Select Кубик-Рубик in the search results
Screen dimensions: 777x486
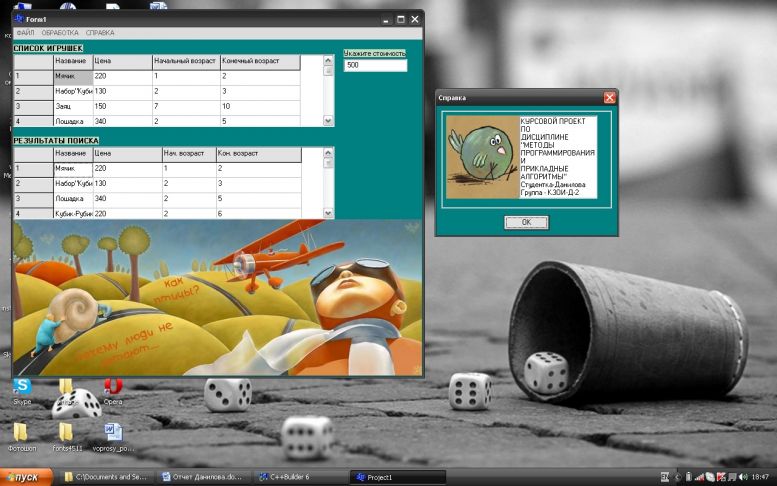tap(73, 214)
